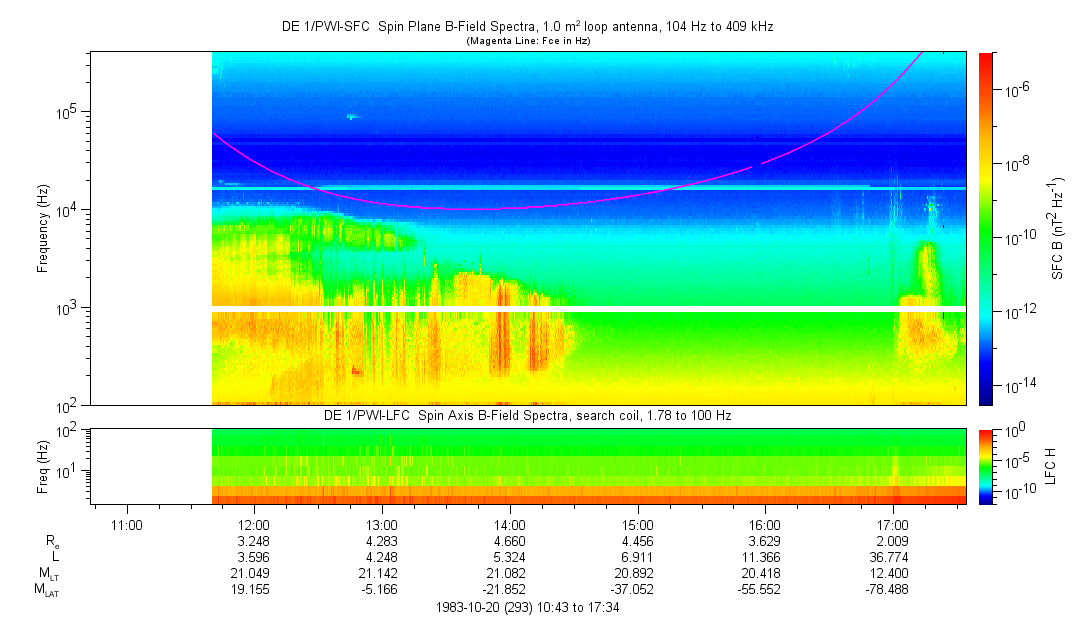The image size is (1083, 620).
Task: Click the 11:00 time tick label
Action: tap(126, 524)
